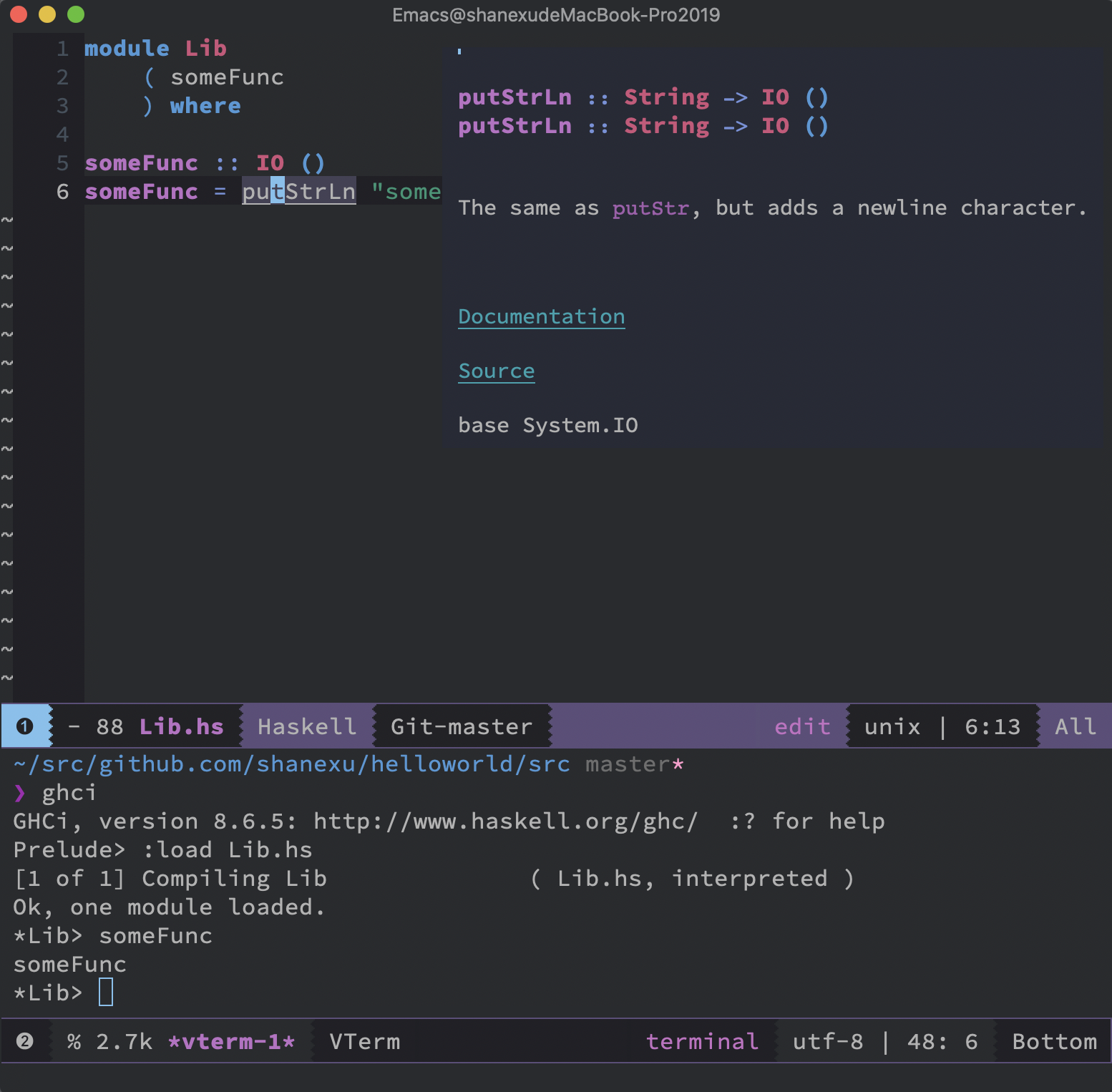Viewport: 1112px width, 1092px height.
Task: Click line number 5 in the gutter
Action: 63,163
